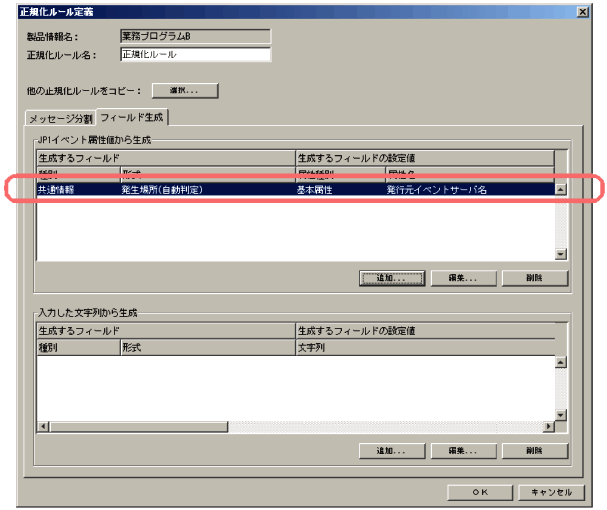Click the lower table's vertical scroll down arrow
The width and height of the screenshot is (607, 510).
click(561, 415)
